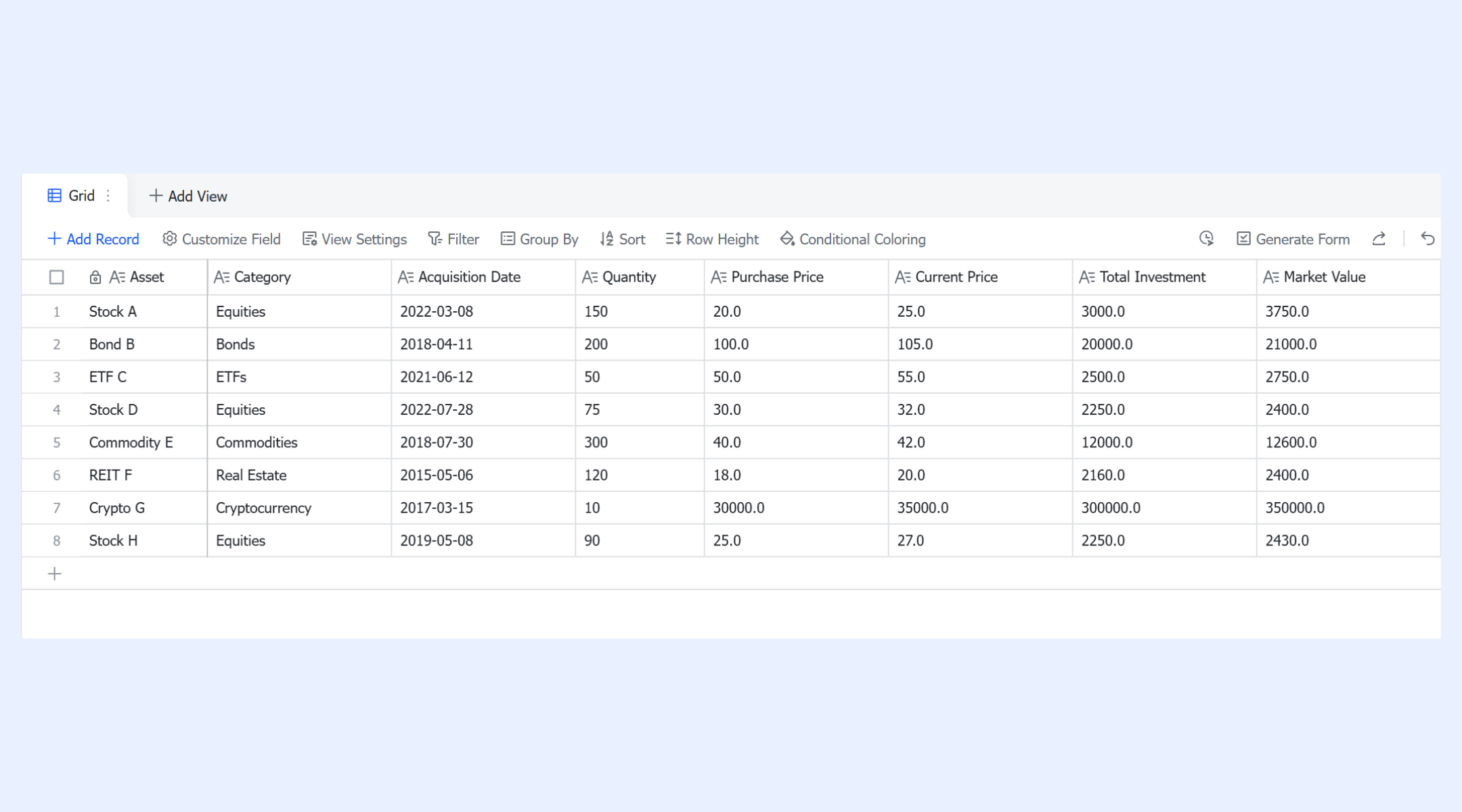The height and width of the screenshot is (812, 1462).
Task: Click the Current Price field type icon
Action: point(903,277)
